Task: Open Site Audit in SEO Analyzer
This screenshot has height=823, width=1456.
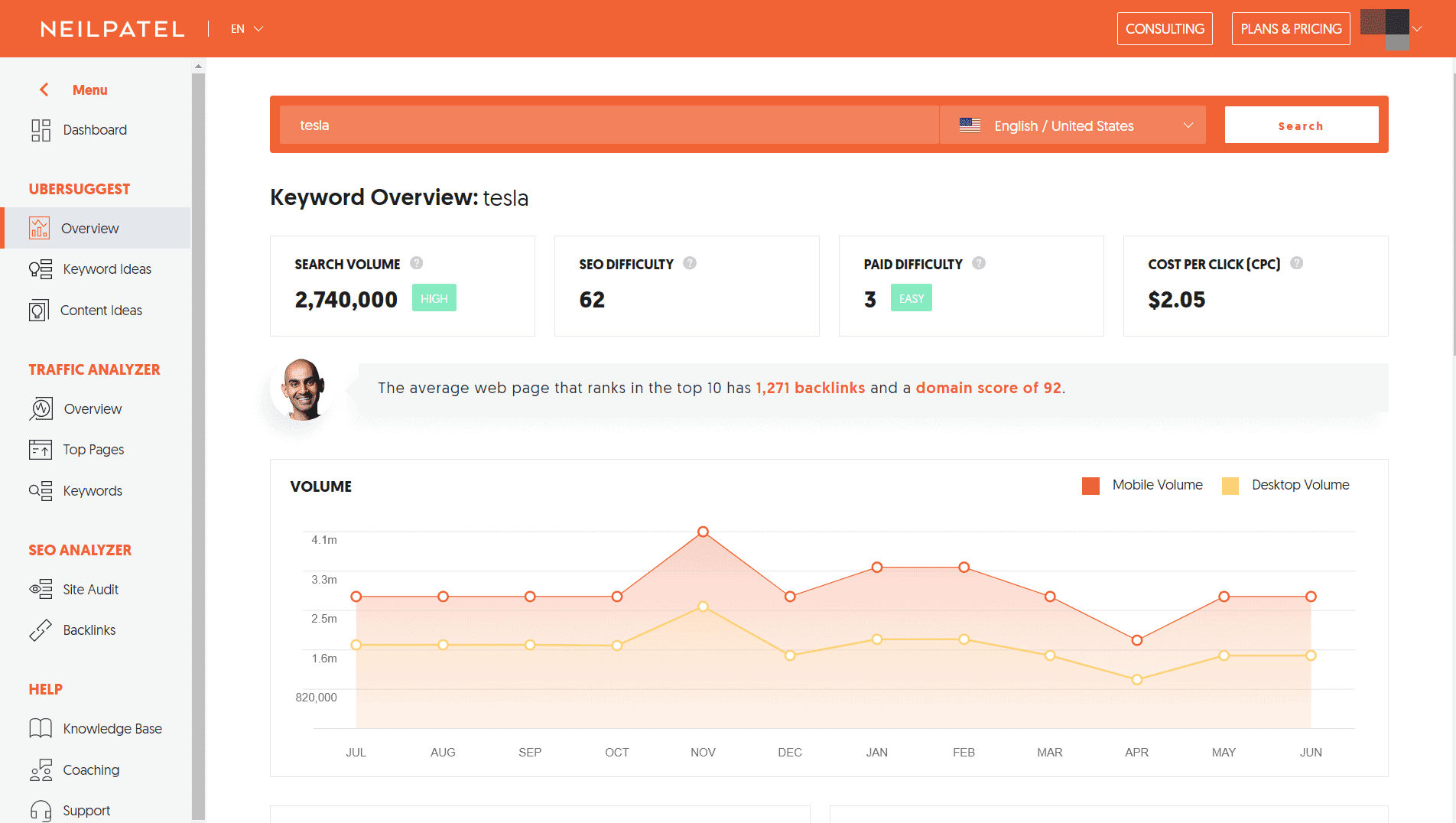Action: point(90,589)
